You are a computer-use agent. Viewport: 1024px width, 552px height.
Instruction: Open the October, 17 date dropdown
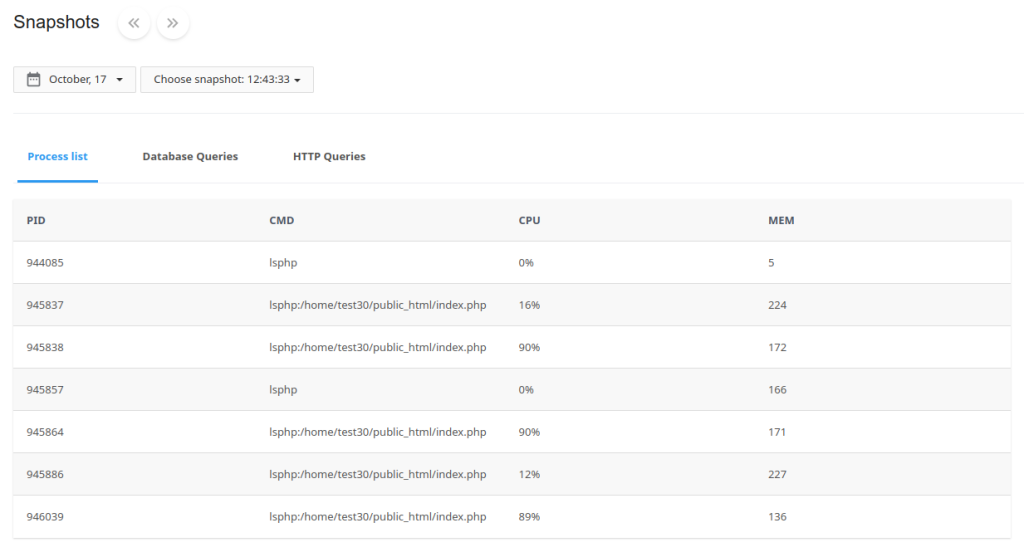click(74, 79)
